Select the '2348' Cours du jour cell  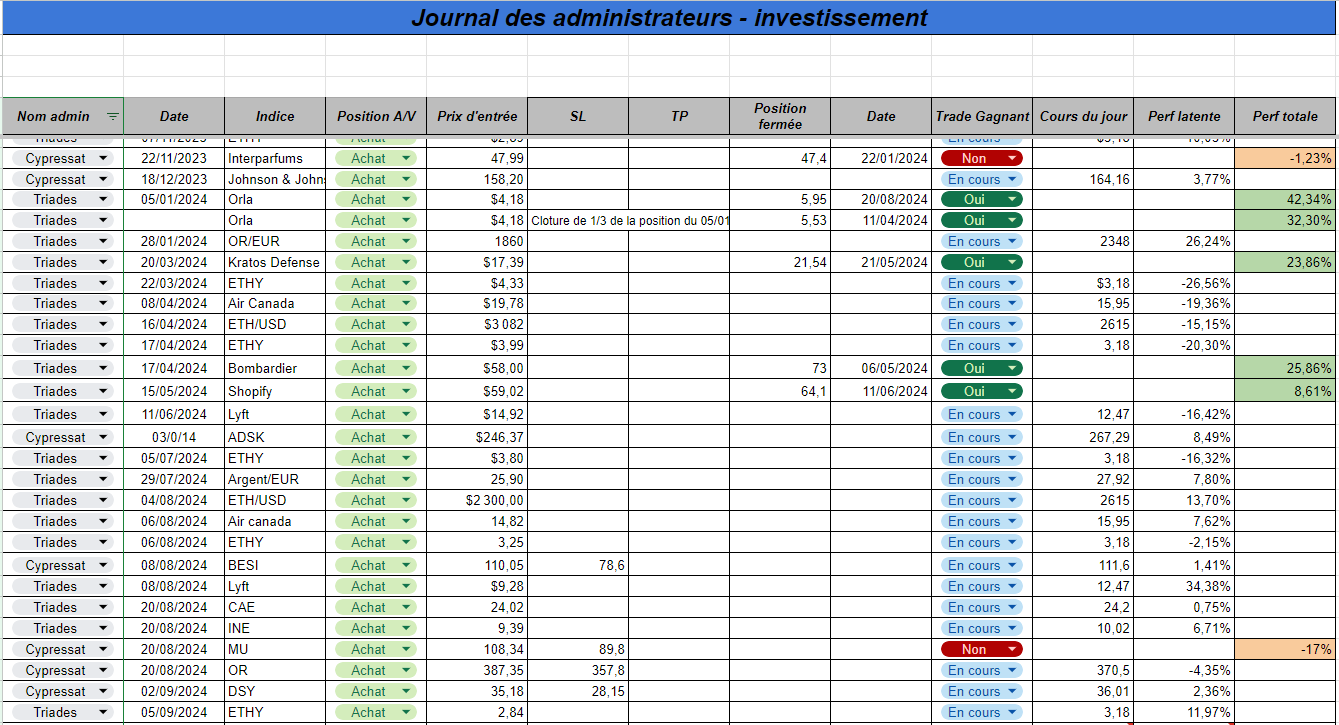[1083, 241]
